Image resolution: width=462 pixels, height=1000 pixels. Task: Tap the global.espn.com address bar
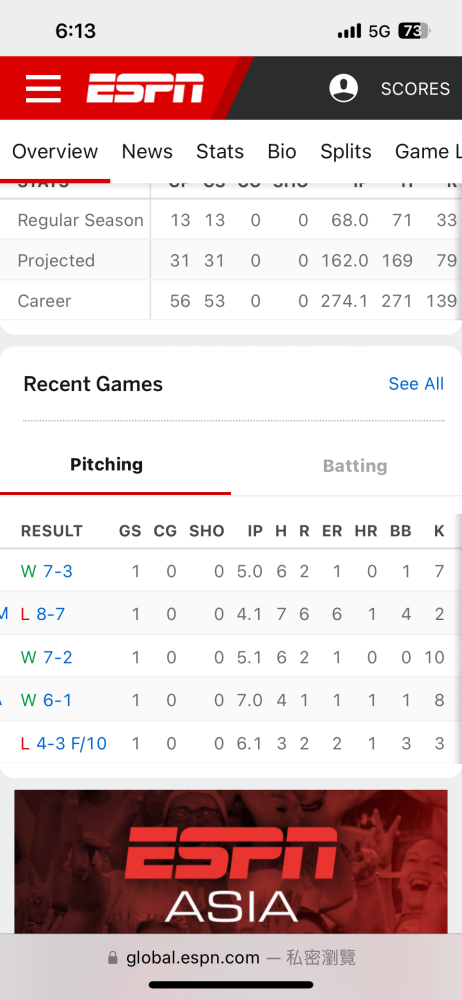tap(231, 958)
